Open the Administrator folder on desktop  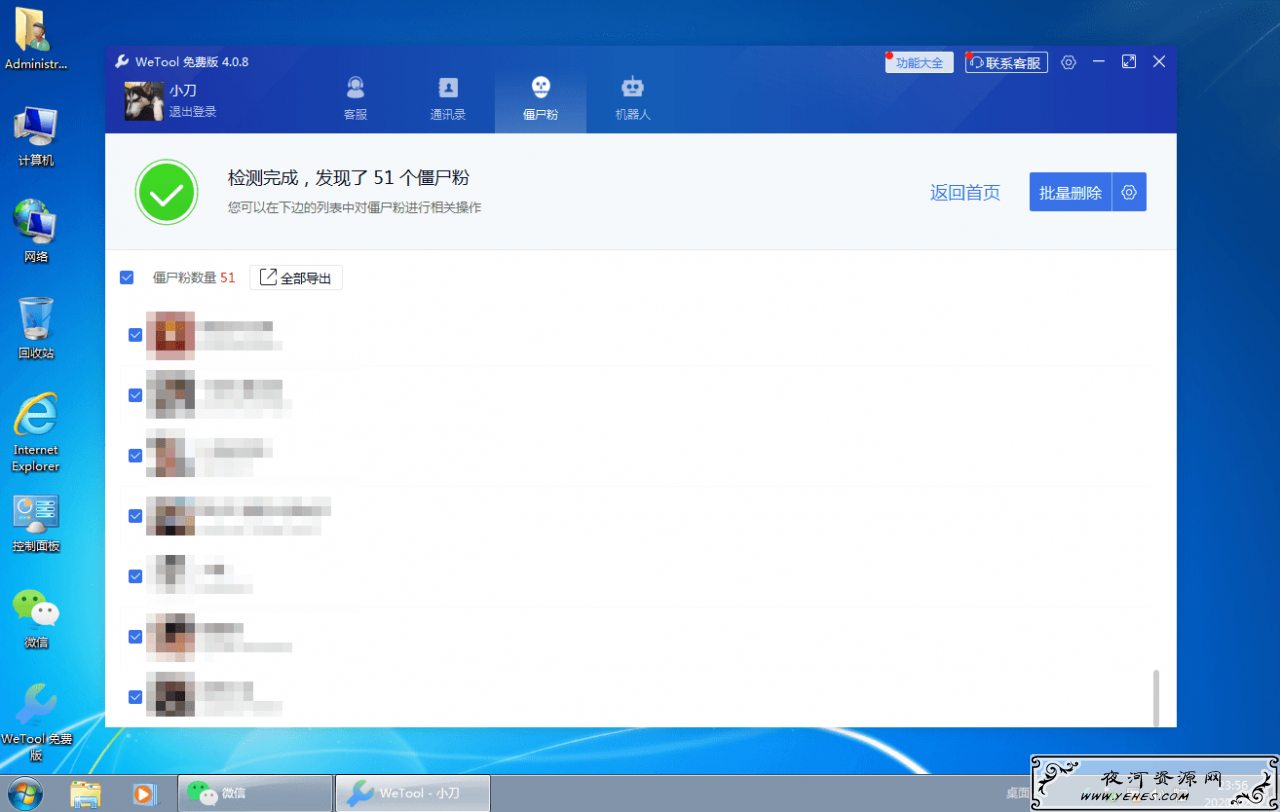(36, 40)
